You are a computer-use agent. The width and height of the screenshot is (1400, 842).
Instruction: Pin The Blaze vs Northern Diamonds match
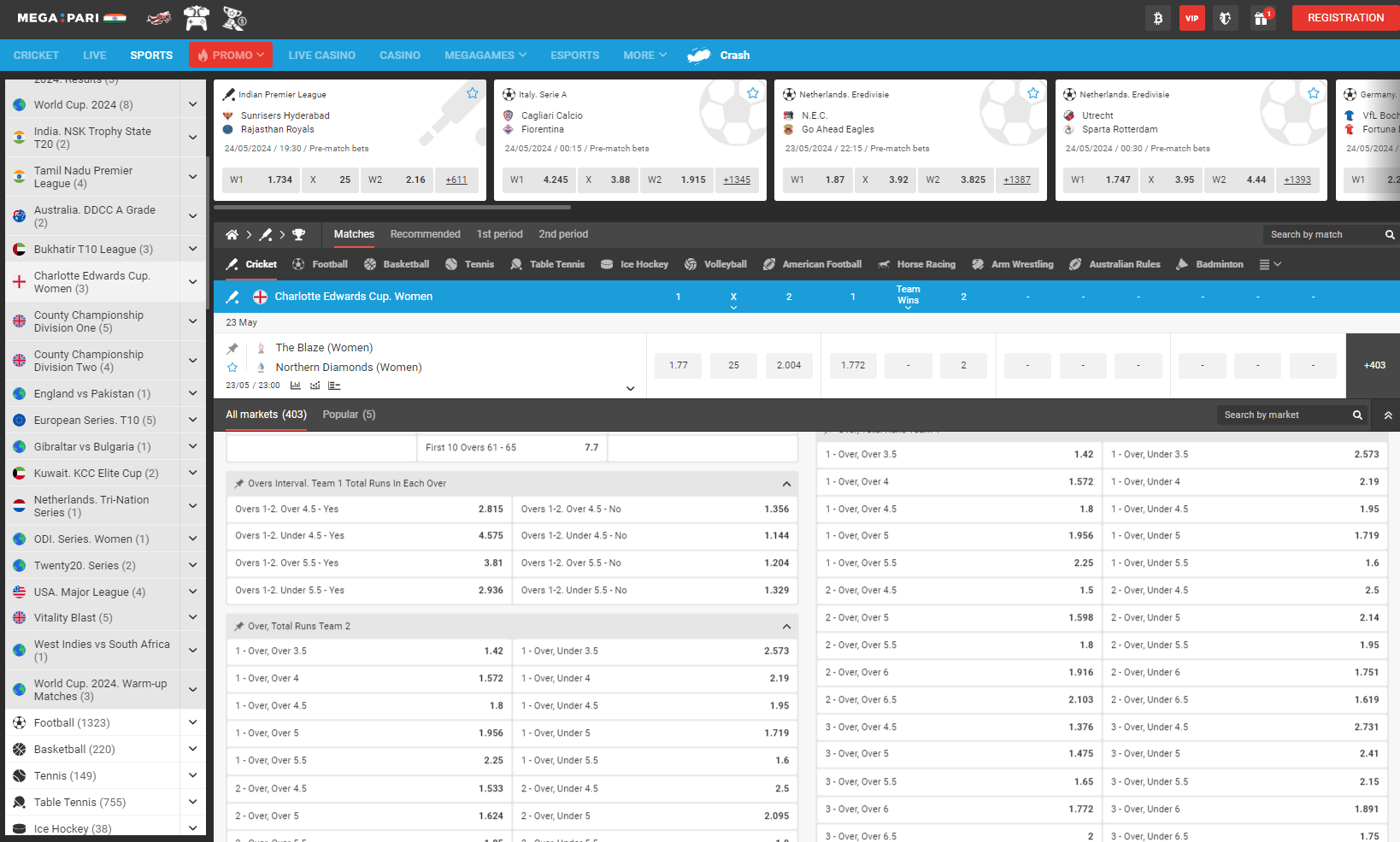tap(232, 348)
